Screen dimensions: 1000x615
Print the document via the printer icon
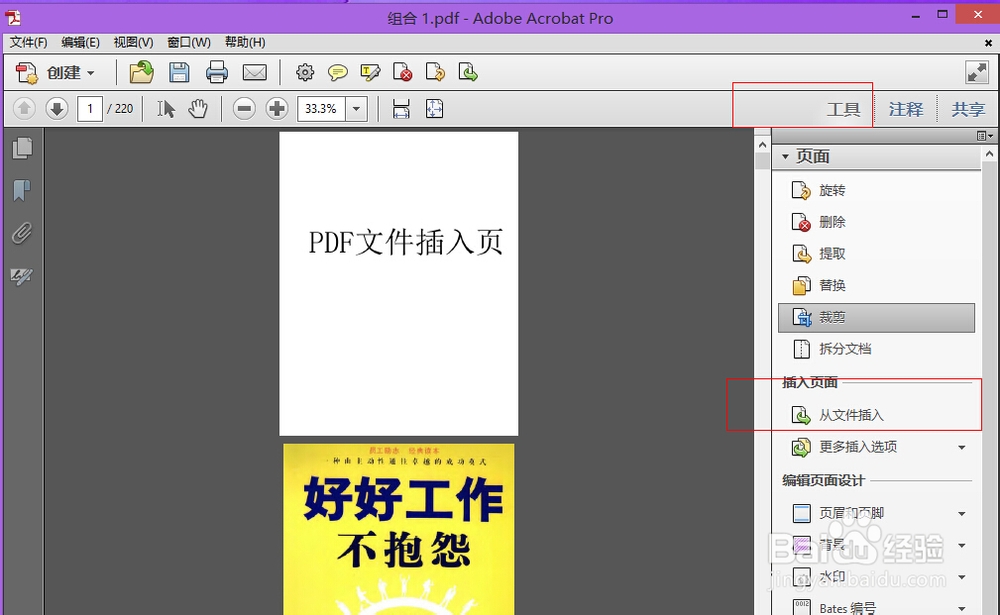[x=219, y=71]
